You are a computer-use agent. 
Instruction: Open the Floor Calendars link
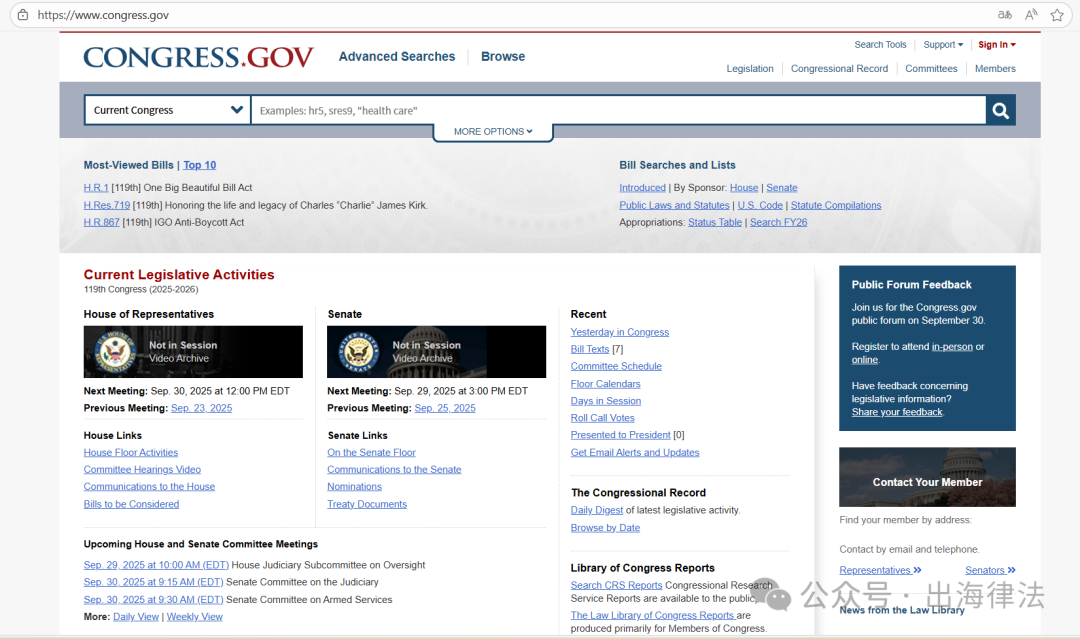click(605, 384)
